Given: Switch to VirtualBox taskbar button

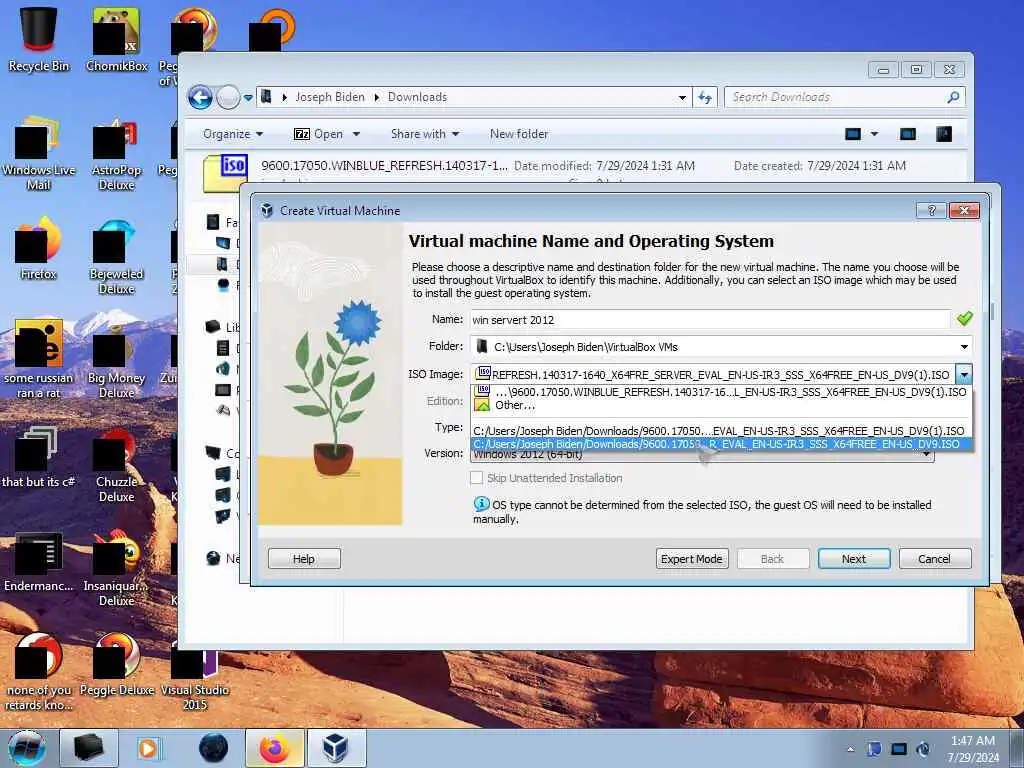Looking at the screenshot, I should pos(336,748).
